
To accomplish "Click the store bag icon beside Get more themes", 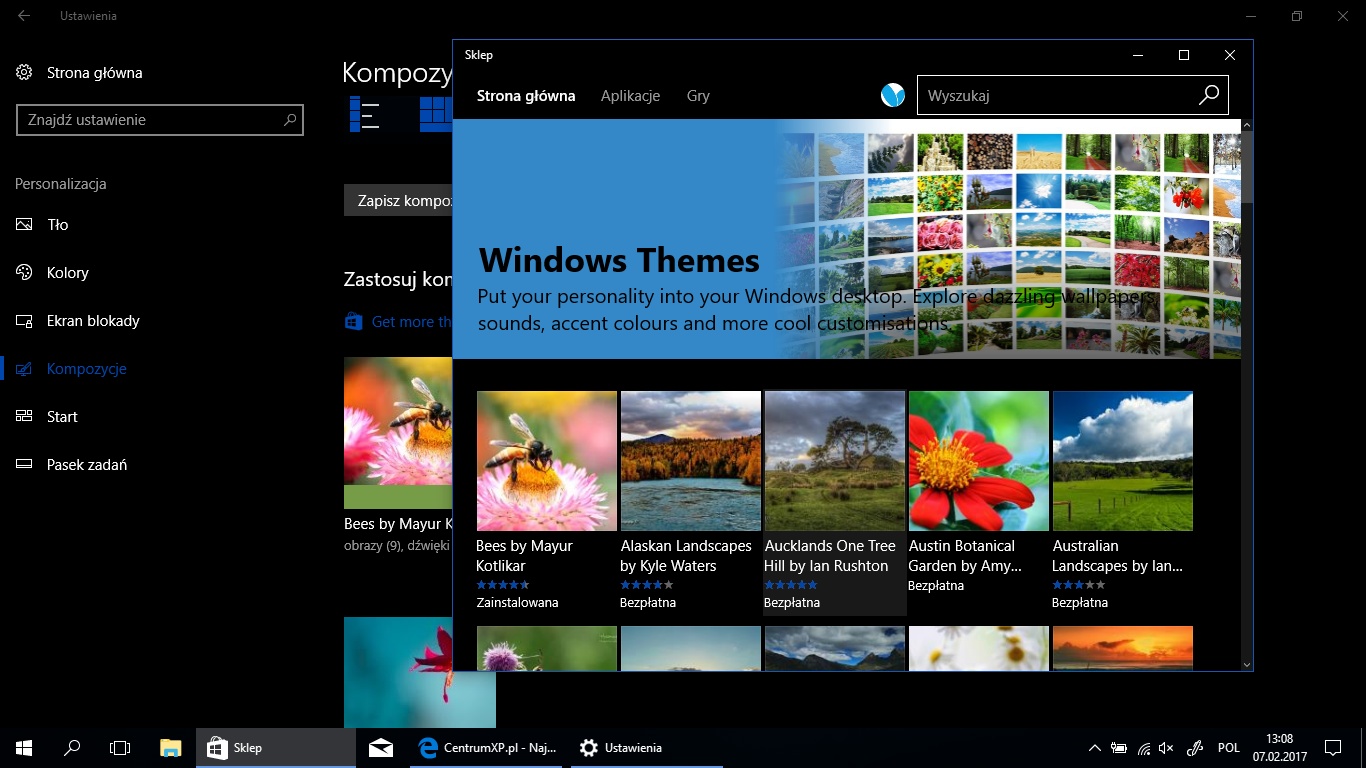I will click(x=352, y=321).
